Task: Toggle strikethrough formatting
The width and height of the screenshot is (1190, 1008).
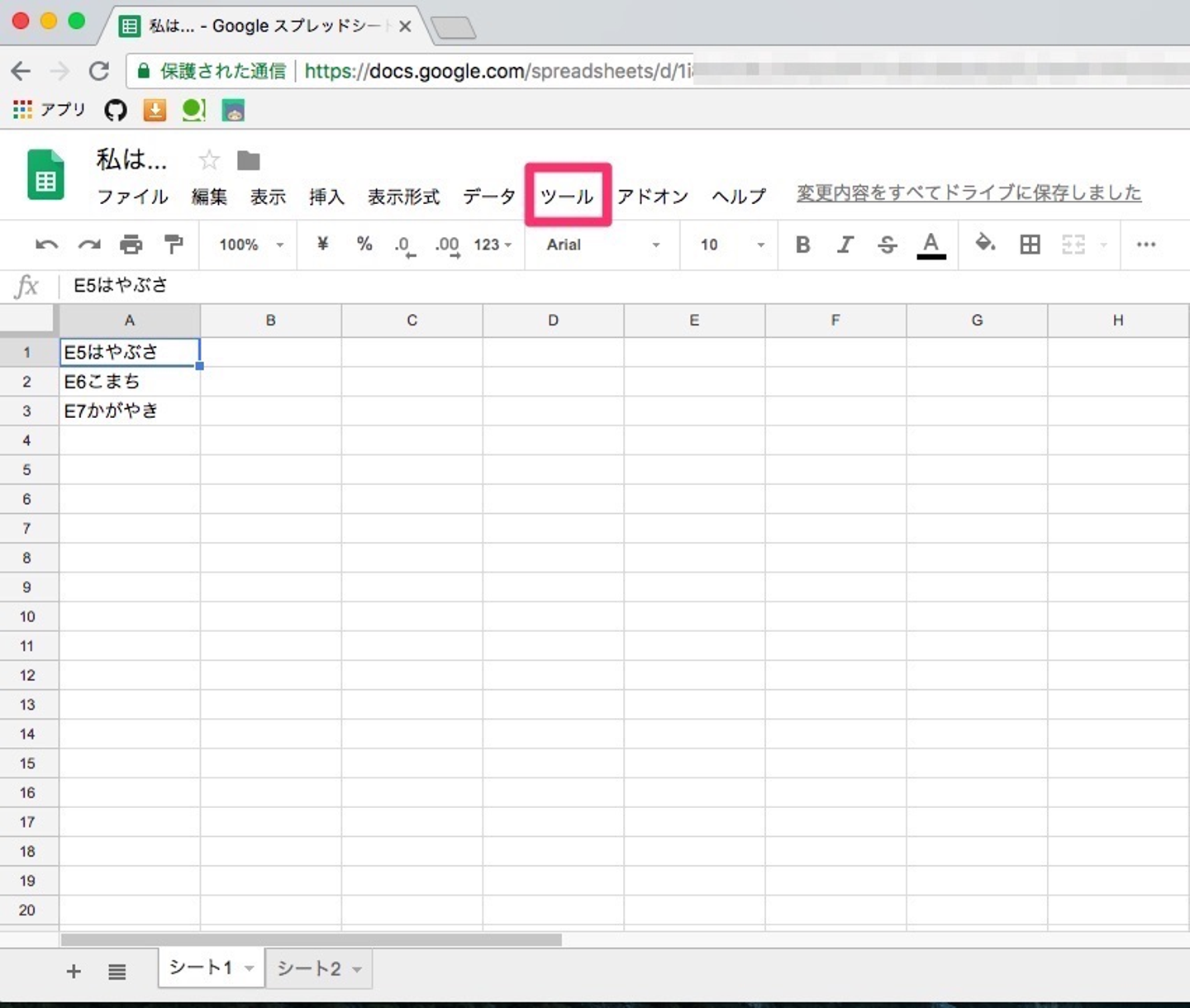Action: [x=888, y=245]
